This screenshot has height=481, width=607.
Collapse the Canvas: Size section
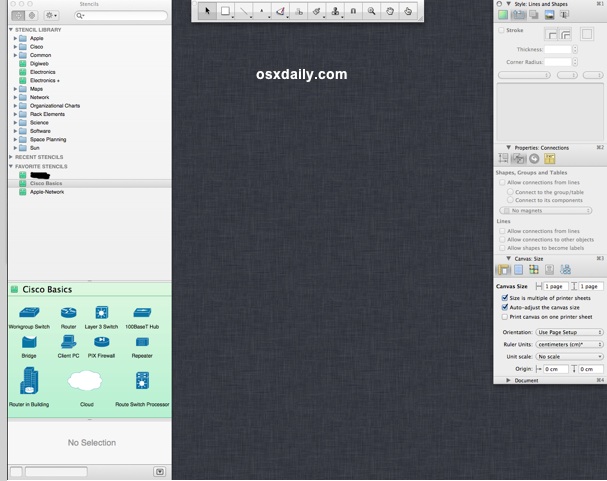[x=508, y=258]
